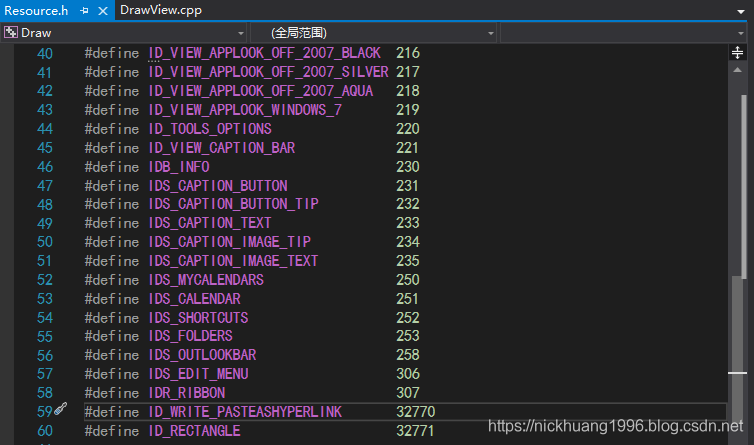Click IDR_RIBBON identifier
This screenshot has height=445, width=754.
187,393
